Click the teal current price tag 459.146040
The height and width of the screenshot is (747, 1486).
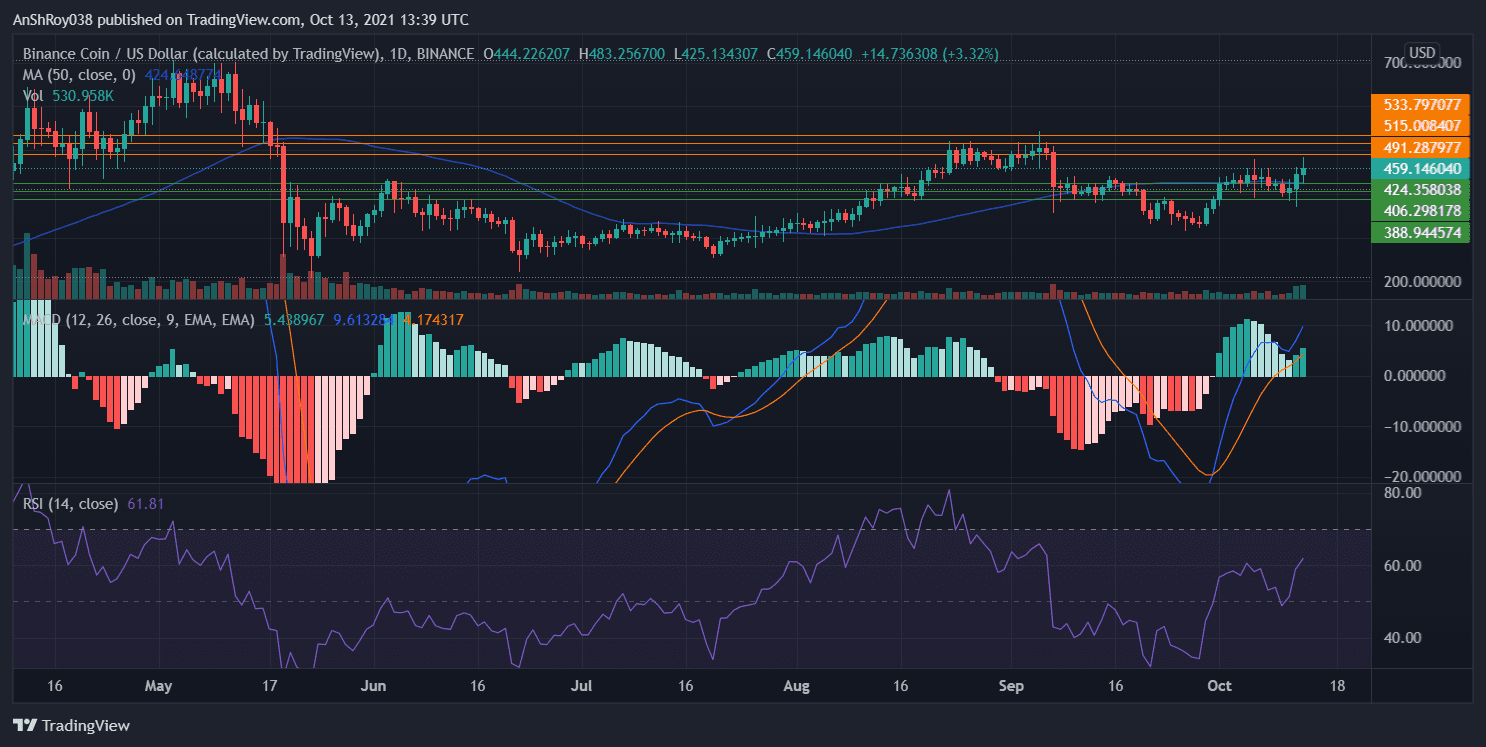tap(1419, 169)
